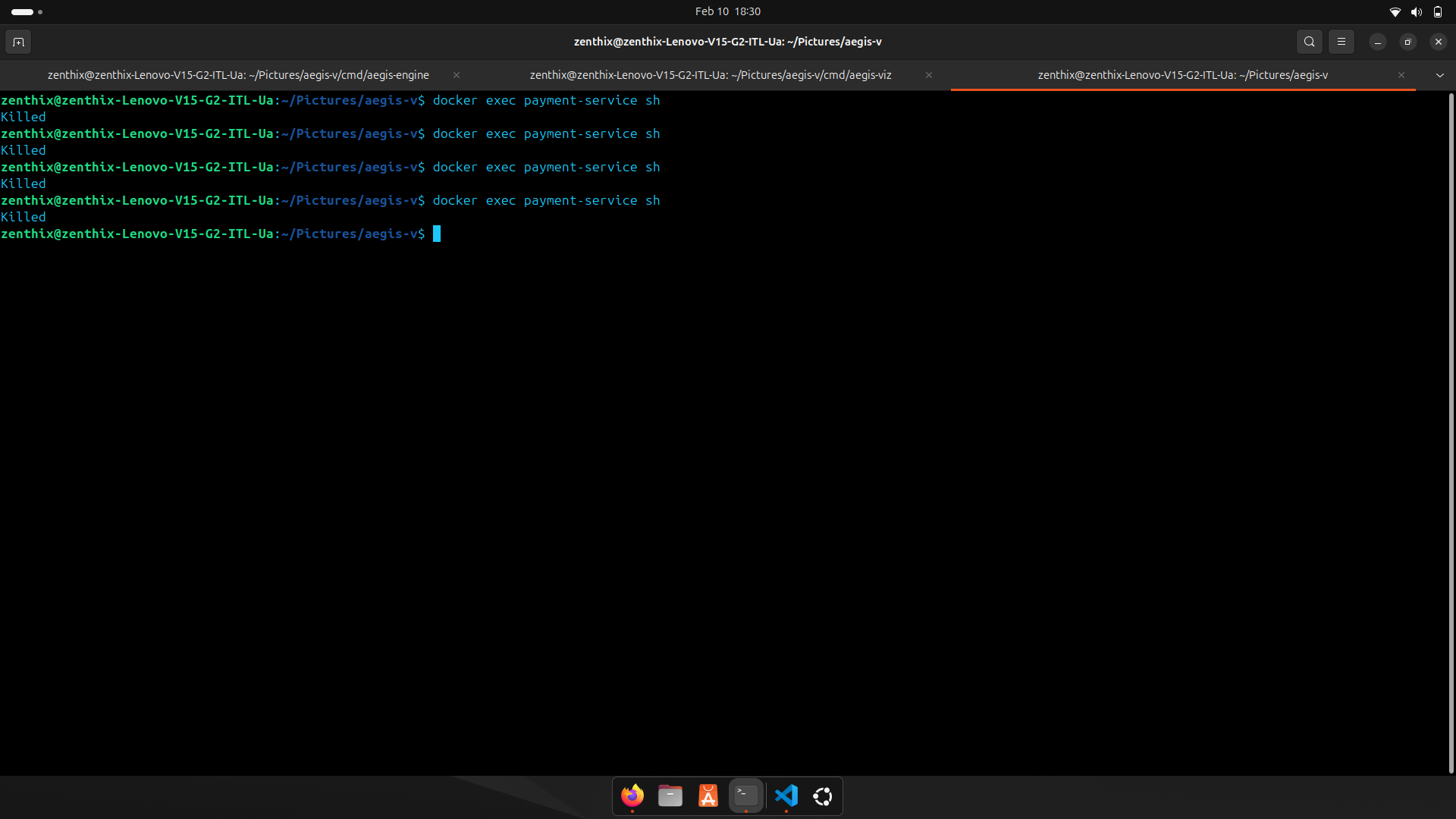Click the terminal vertical scrollbar
The image size is (1456, 819).
1451,432
